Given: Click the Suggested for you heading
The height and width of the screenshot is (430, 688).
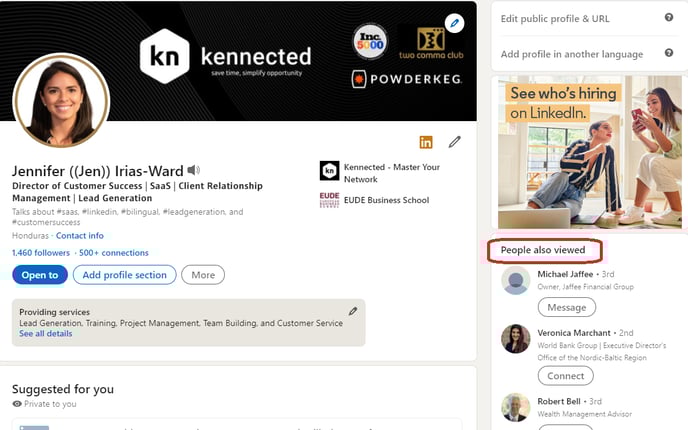Looking at the screenshot, I should (x=63, y=389).
